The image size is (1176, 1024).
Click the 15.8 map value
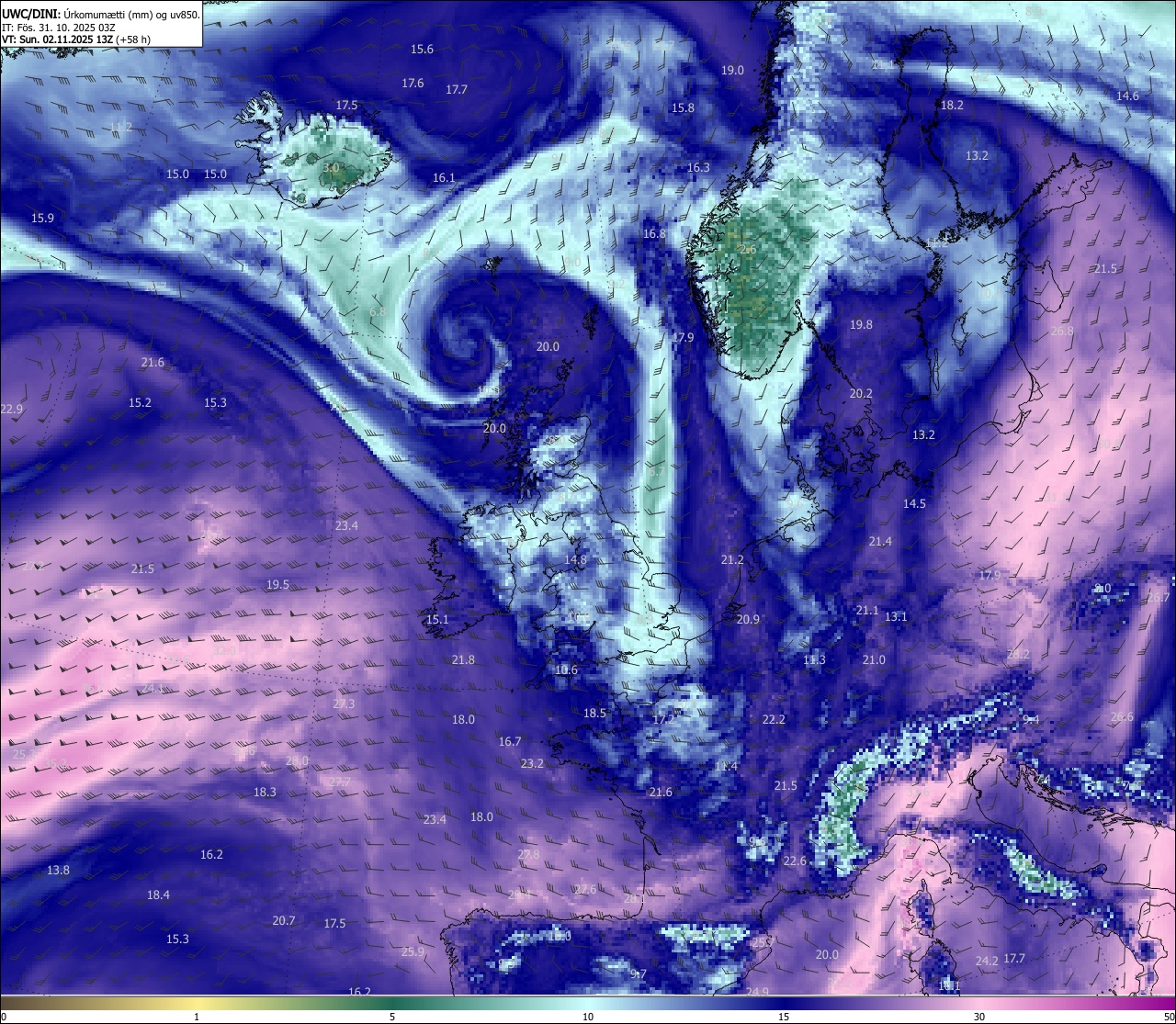pos(683,108)
